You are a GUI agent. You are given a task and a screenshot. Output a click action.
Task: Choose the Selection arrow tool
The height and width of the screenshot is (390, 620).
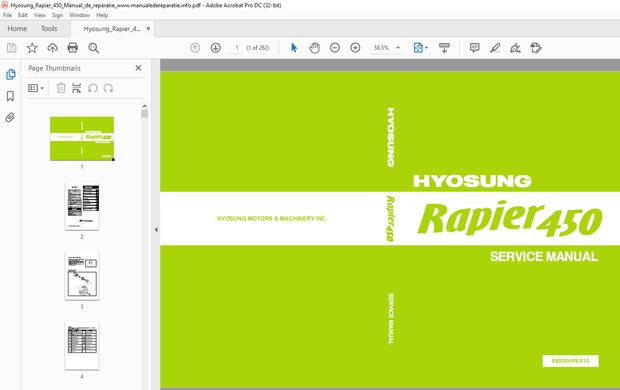coord(294,48)
